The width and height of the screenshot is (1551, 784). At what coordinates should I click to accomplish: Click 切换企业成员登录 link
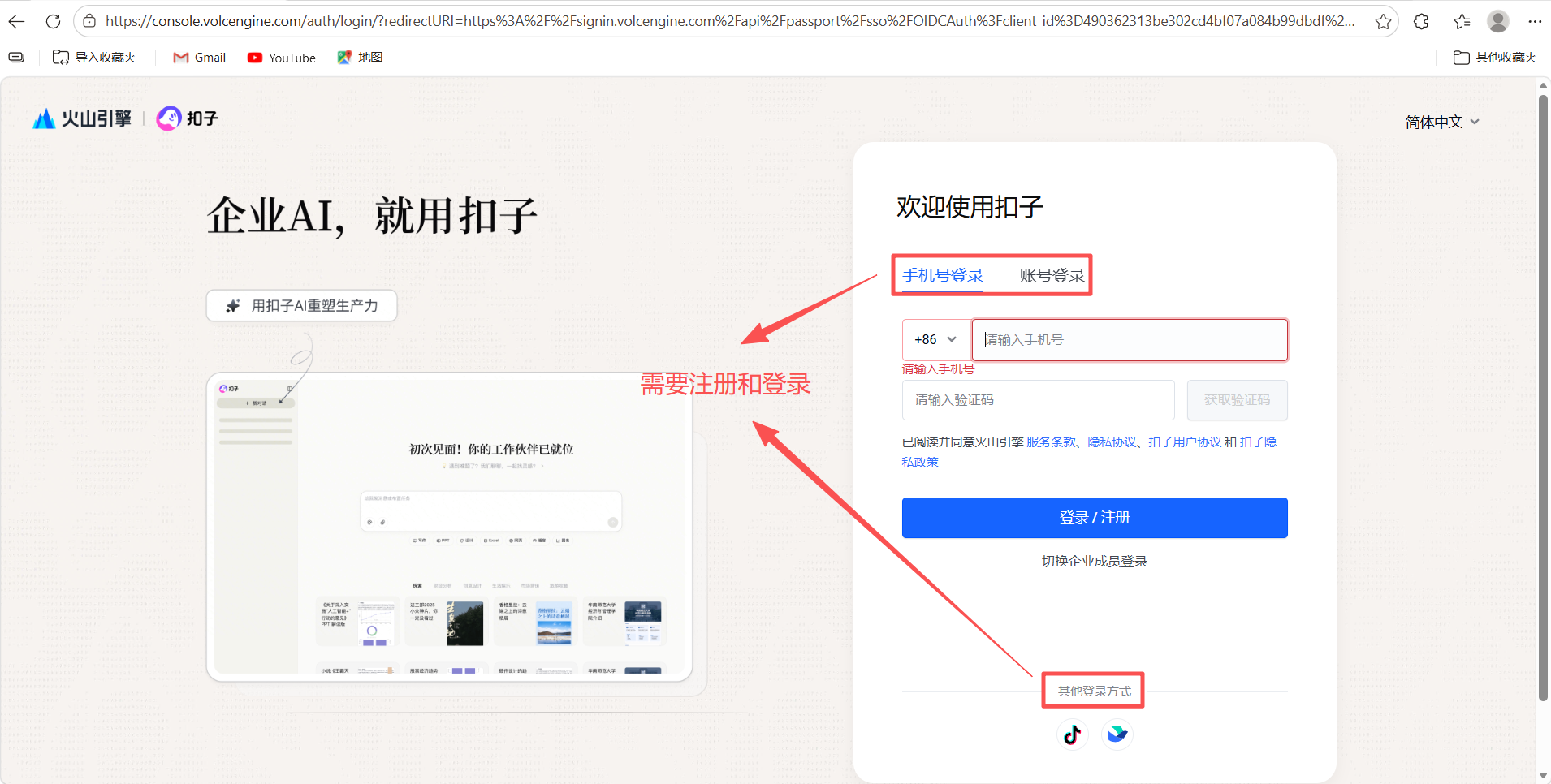click(1095, 561)
